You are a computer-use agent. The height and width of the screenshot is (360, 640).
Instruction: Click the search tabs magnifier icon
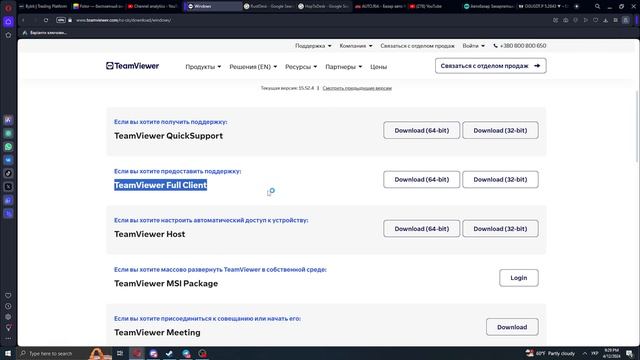pyautogui.click(x=597, y=6)
